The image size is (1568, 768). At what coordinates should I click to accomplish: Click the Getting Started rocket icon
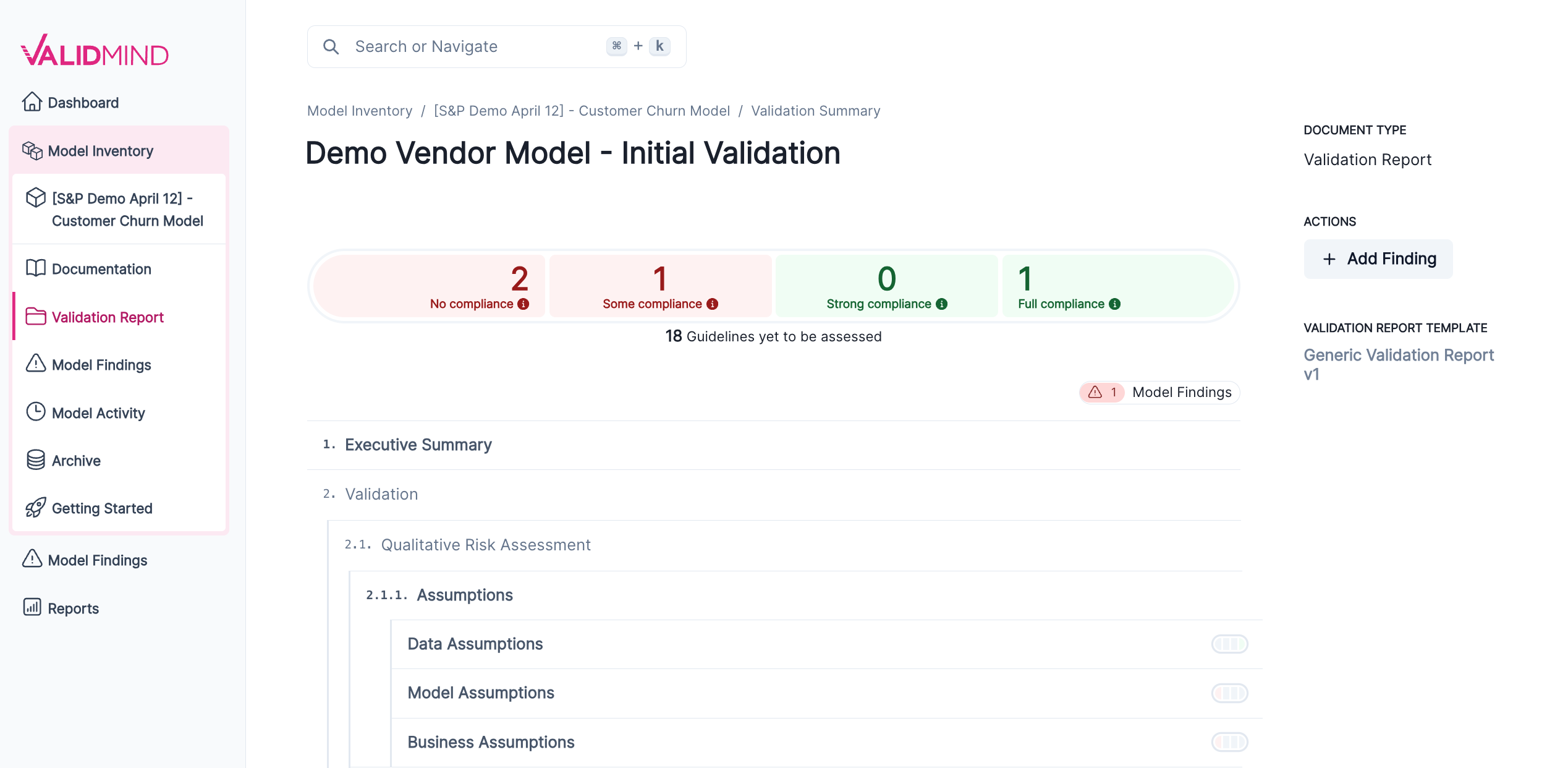pos(35,508)
